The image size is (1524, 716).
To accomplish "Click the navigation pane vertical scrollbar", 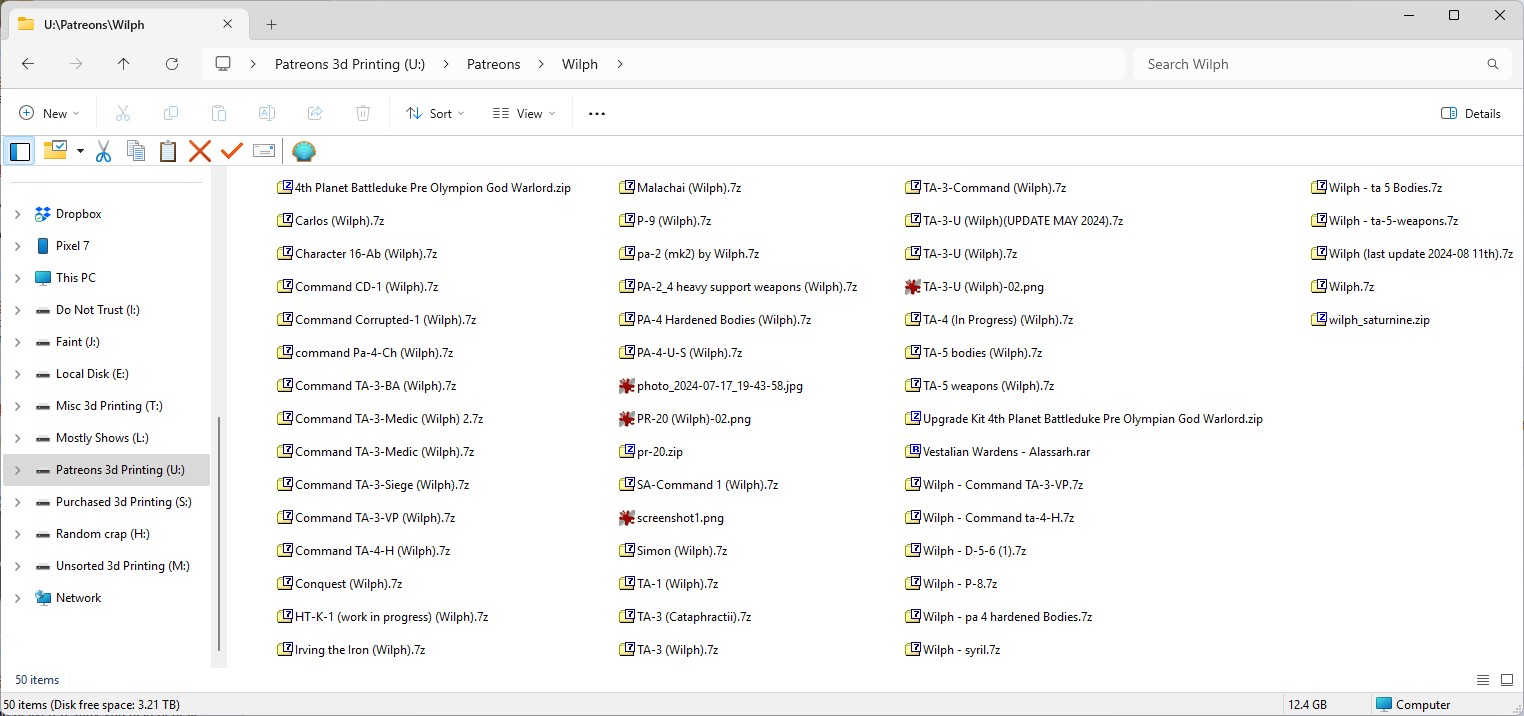I will click(219, 532).
